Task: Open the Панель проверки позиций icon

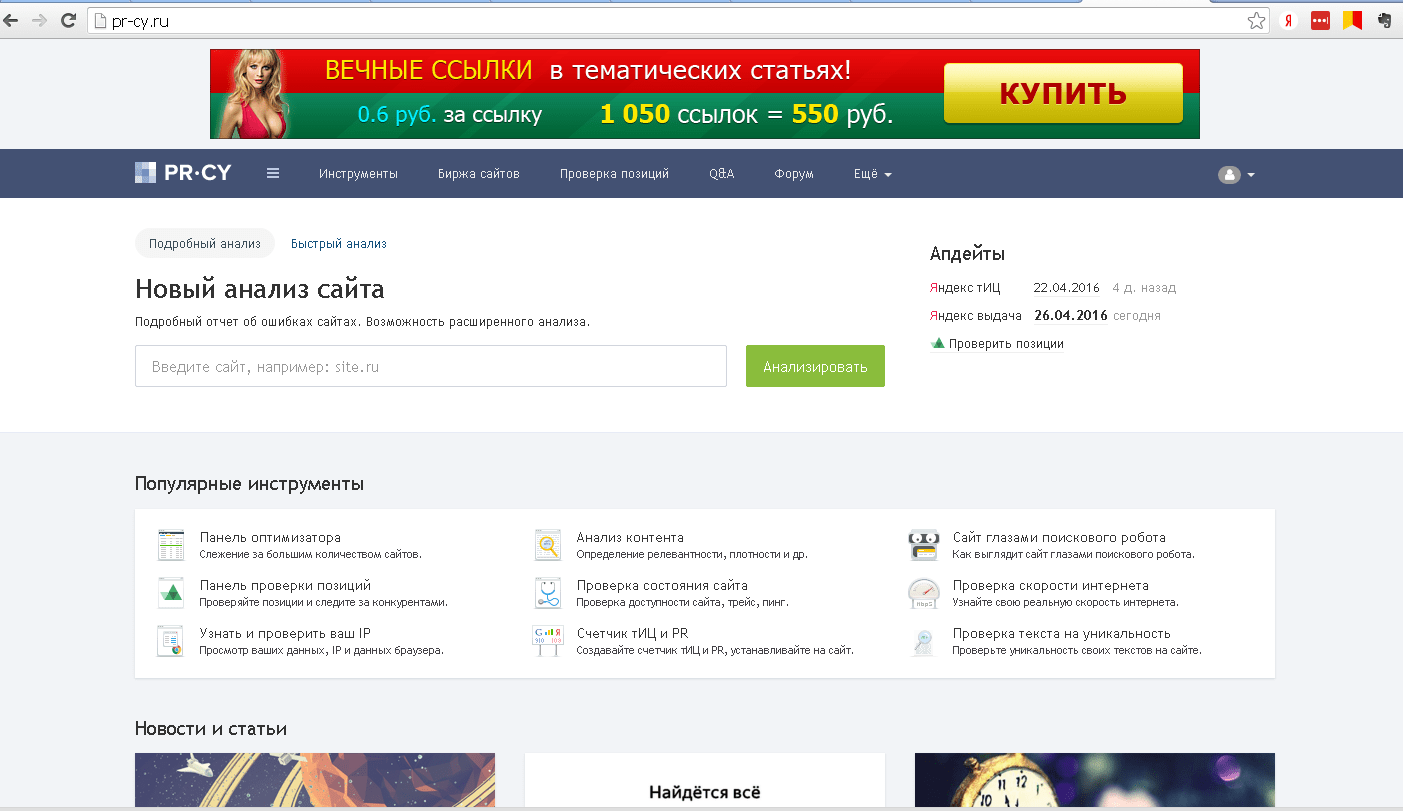Action: 170,592
